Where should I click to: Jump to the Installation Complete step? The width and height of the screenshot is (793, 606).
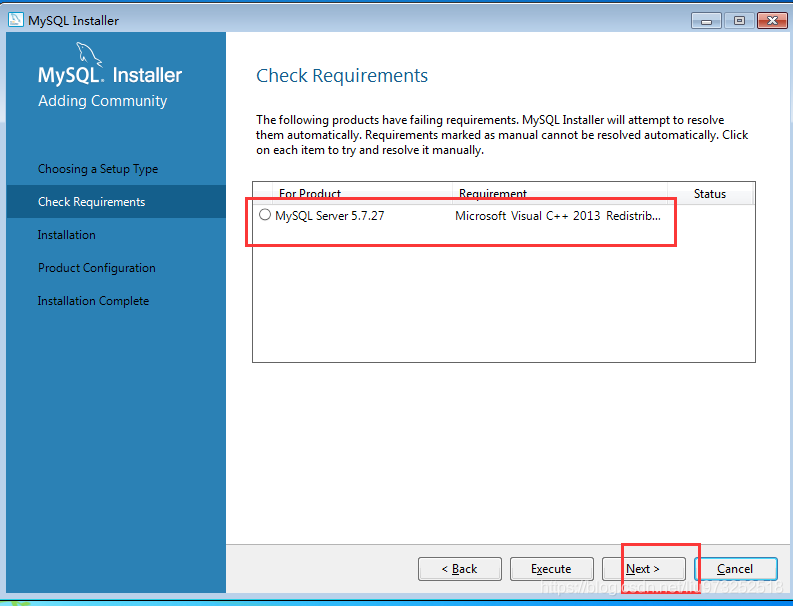pyautogui.click(x=93, y=301)
